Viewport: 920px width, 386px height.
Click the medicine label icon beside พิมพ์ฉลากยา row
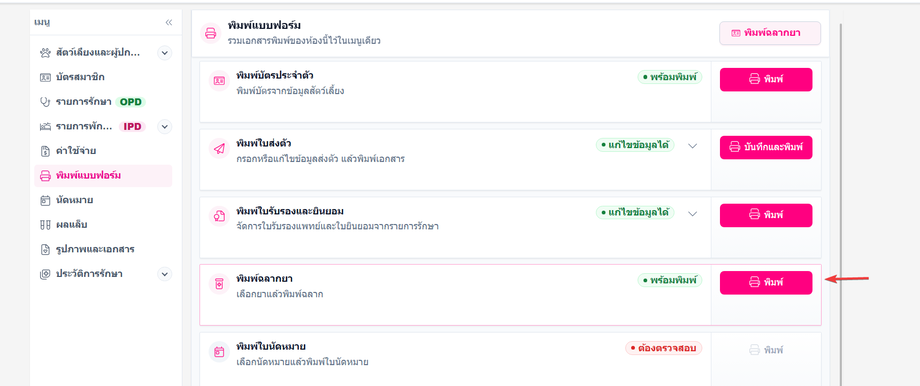219,284
